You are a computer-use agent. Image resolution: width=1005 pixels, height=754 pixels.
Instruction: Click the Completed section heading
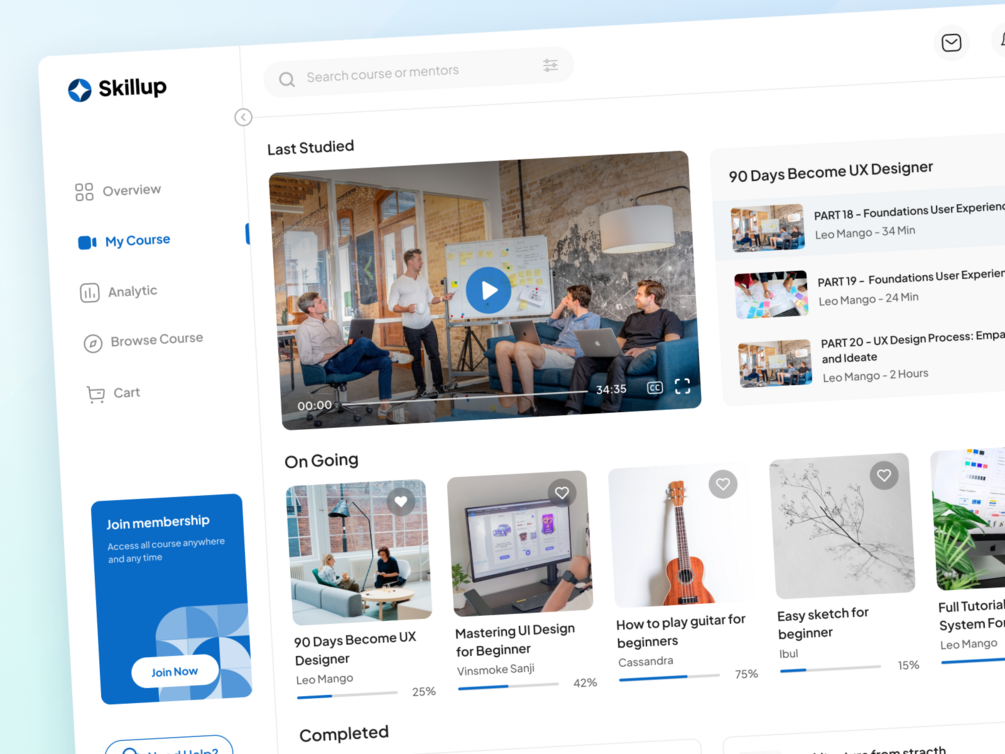coord(344,734)
